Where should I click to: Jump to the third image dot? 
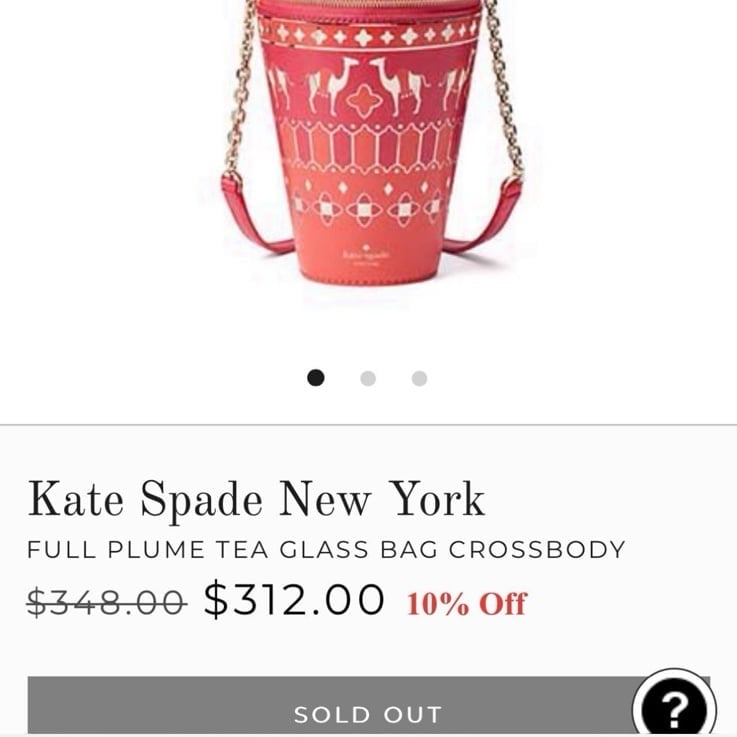pos(419,378)
